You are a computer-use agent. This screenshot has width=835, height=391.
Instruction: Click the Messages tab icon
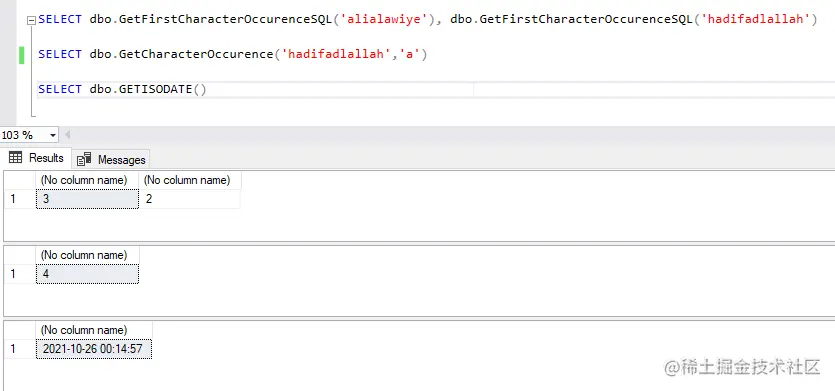click(84, 159)
